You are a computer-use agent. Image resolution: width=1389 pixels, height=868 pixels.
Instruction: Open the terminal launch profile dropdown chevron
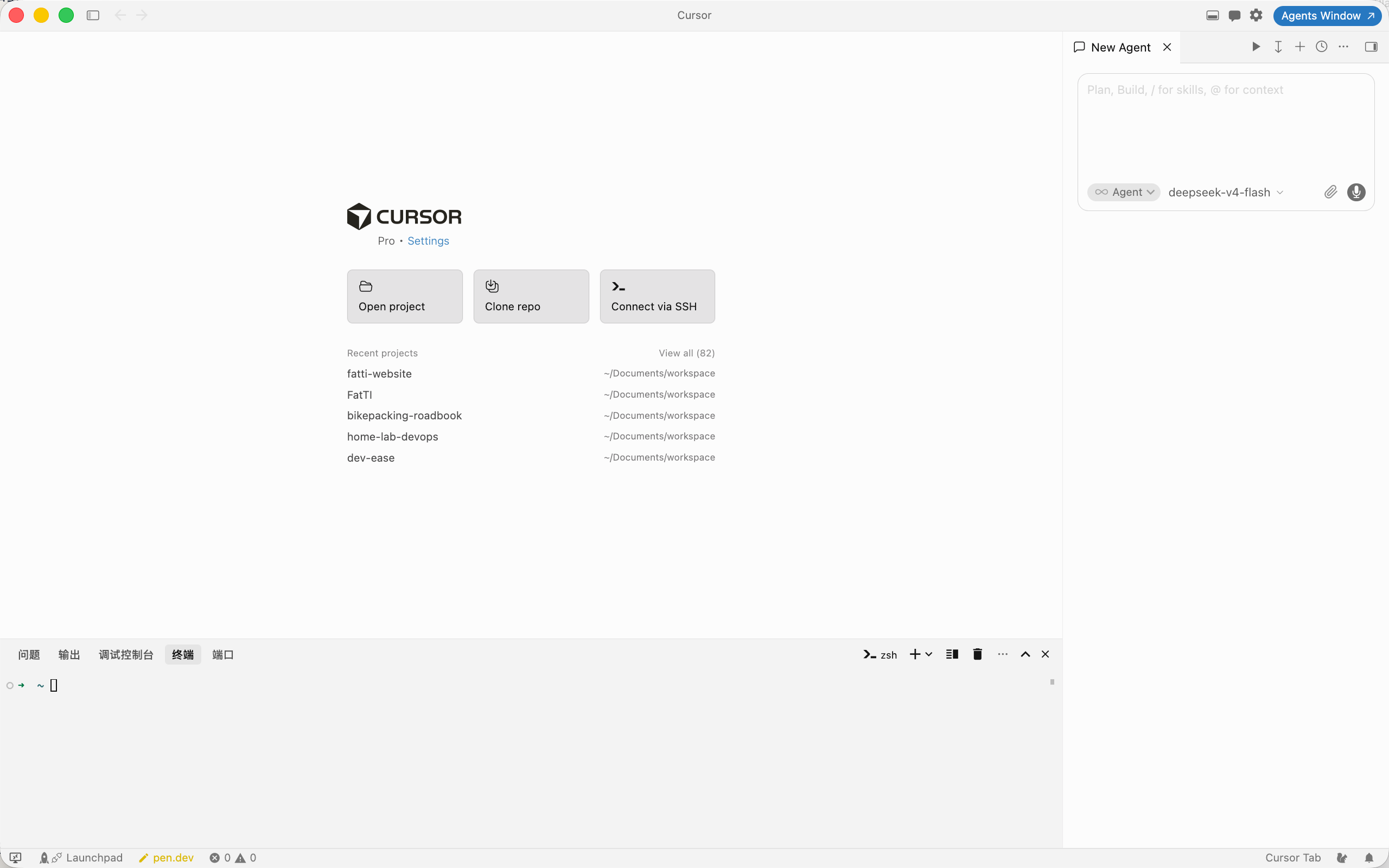pos(929,654)
